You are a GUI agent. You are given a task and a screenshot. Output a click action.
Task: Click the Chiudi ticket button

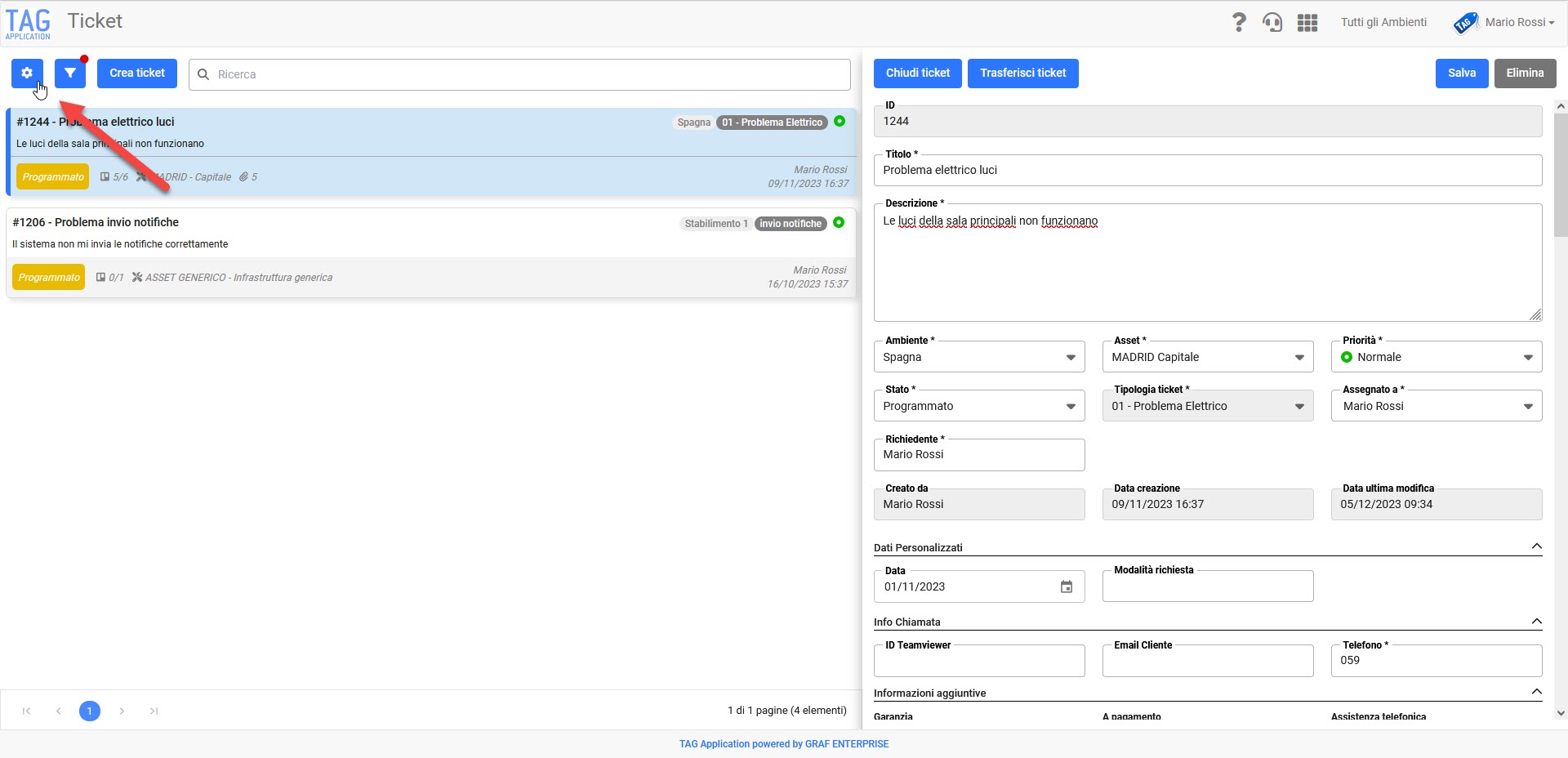[918, 73]
